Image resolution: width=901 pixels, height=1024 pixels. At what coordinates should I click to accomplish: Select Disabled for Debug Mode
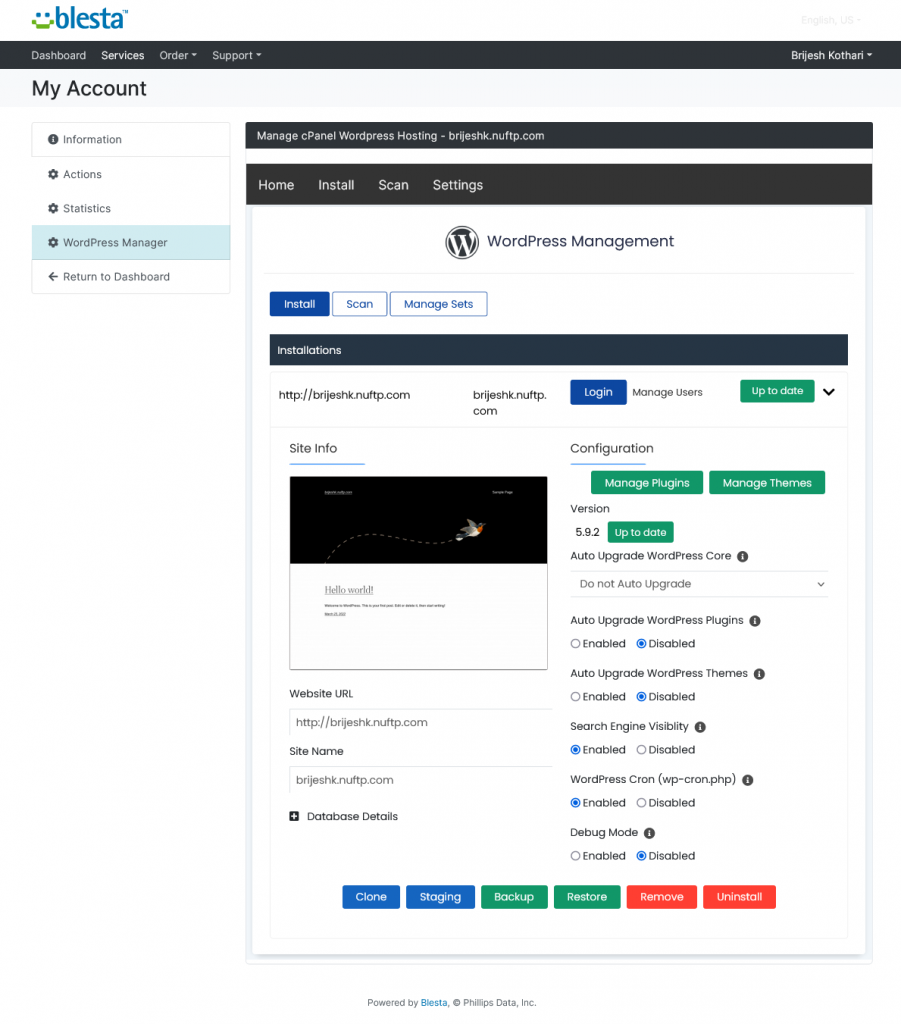pos(641,856)
